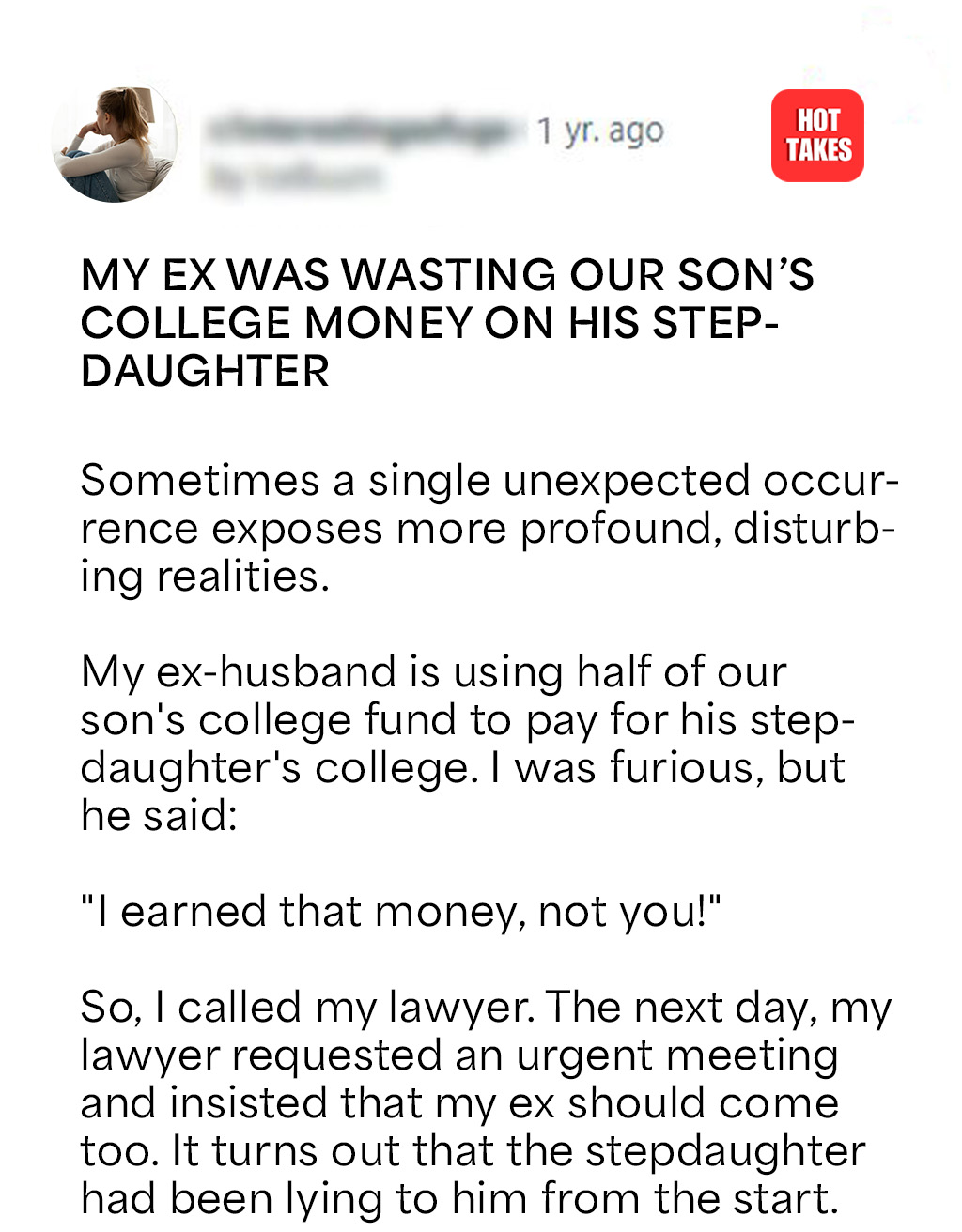The height and width of the screenshot is (1232, 962).
Task: Click the poster's round profile avatar
Action: [116, 143]
